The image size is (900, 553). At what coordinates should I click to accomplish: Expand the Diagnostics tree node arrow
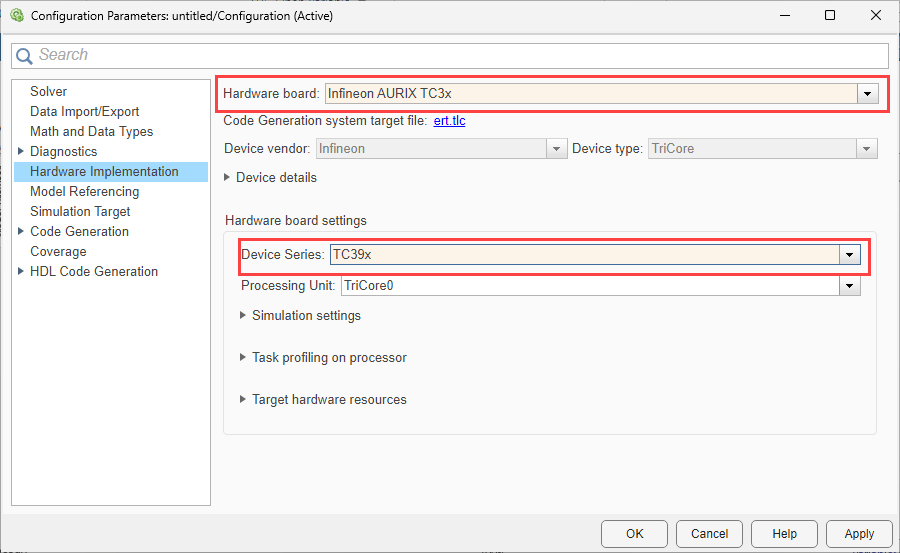pos(21,151)
